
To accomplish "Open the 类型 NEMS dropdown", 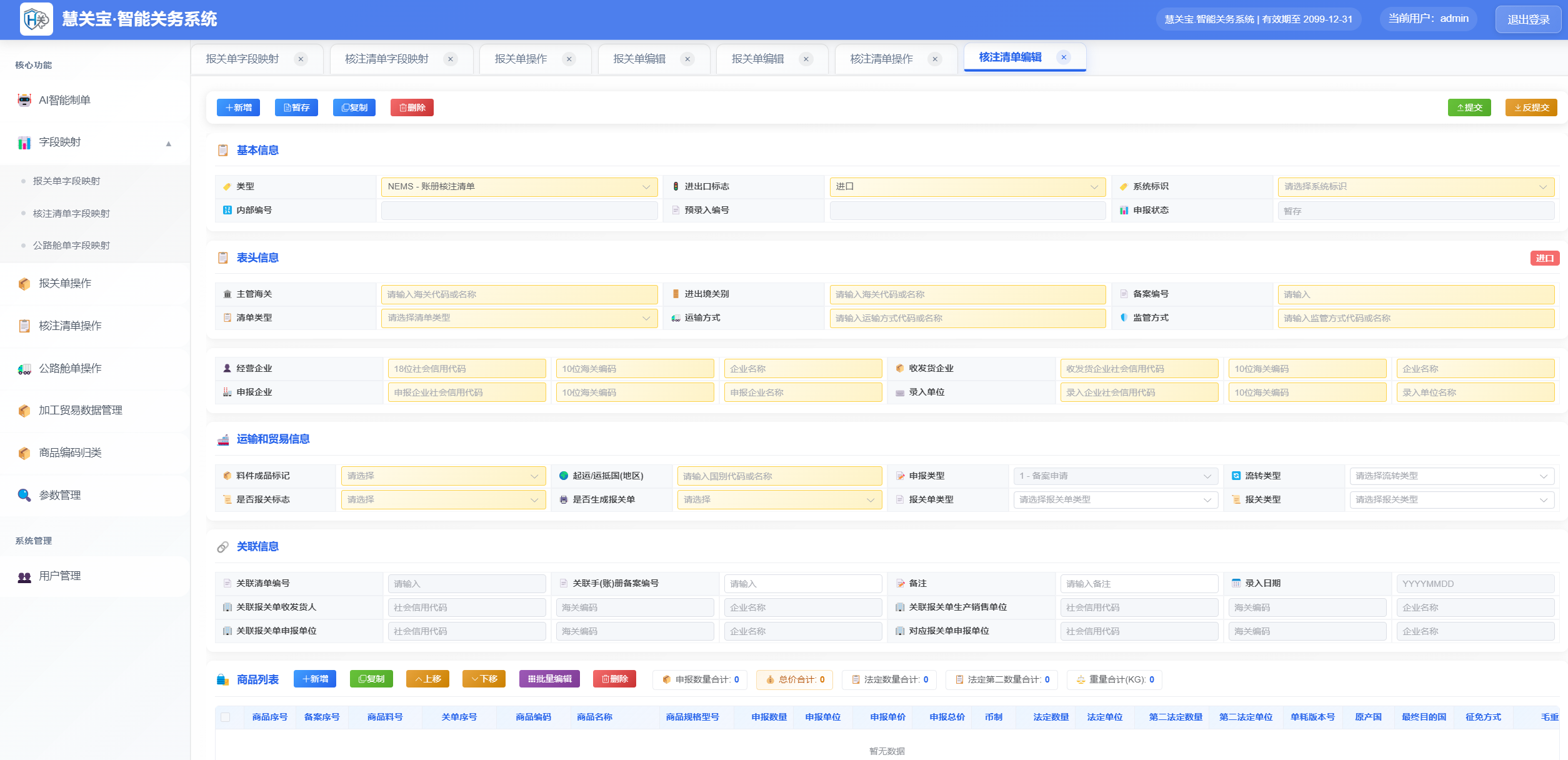I will (519, 187).
